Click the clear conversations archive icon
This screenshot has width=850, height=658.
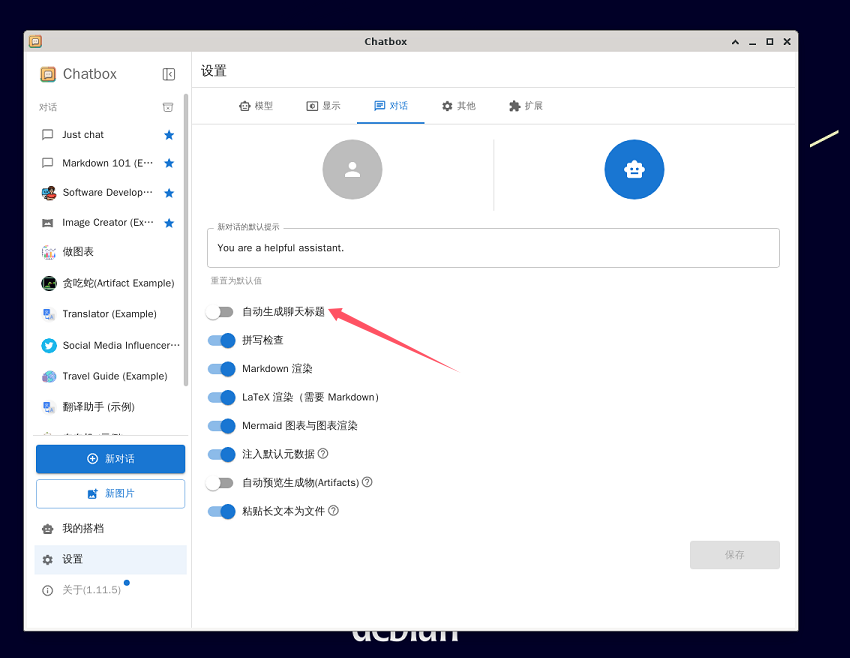pyautogui.click(x=168, y=107)
